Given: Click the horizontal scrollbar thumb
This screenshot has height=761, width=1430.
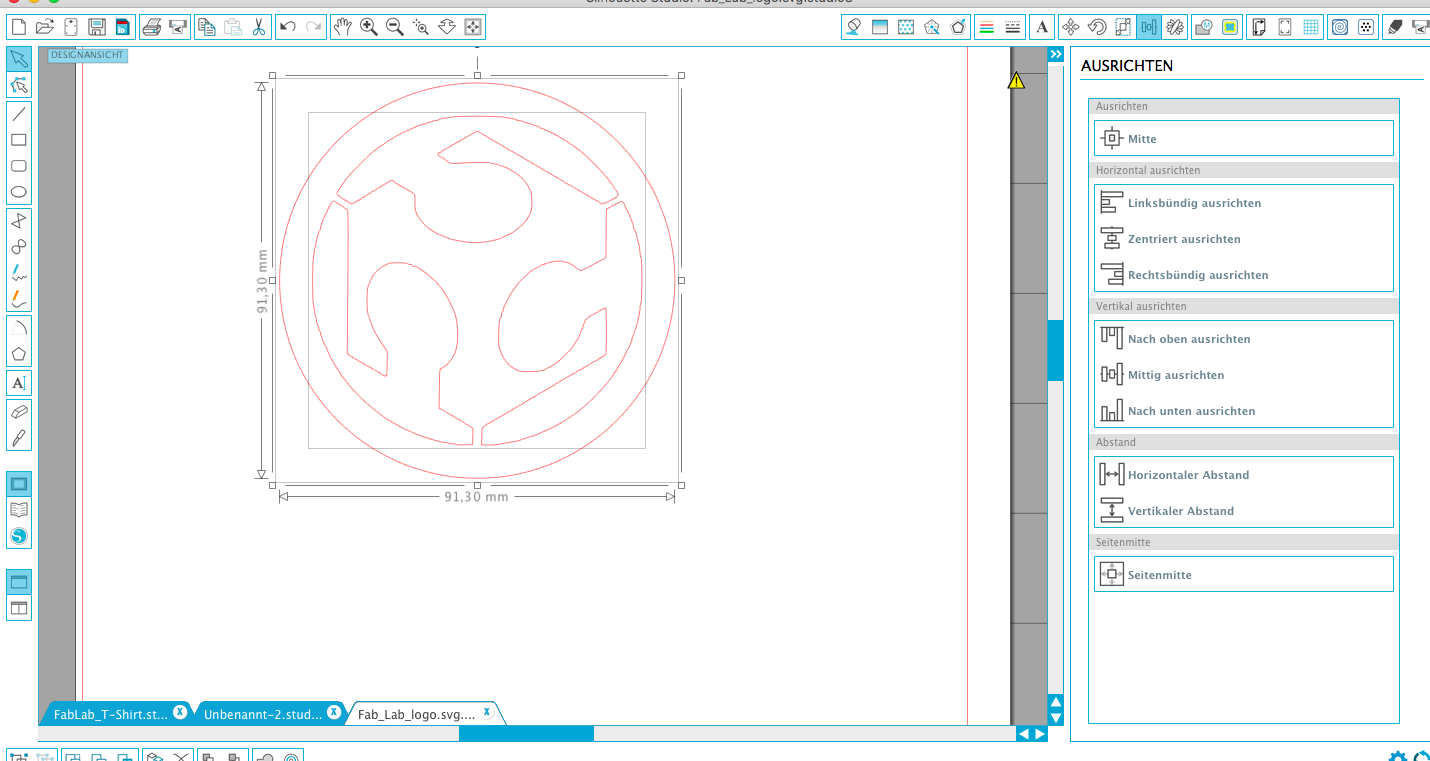Looking at the screenshot, I should pyautogui.click(x=526, y=733).
